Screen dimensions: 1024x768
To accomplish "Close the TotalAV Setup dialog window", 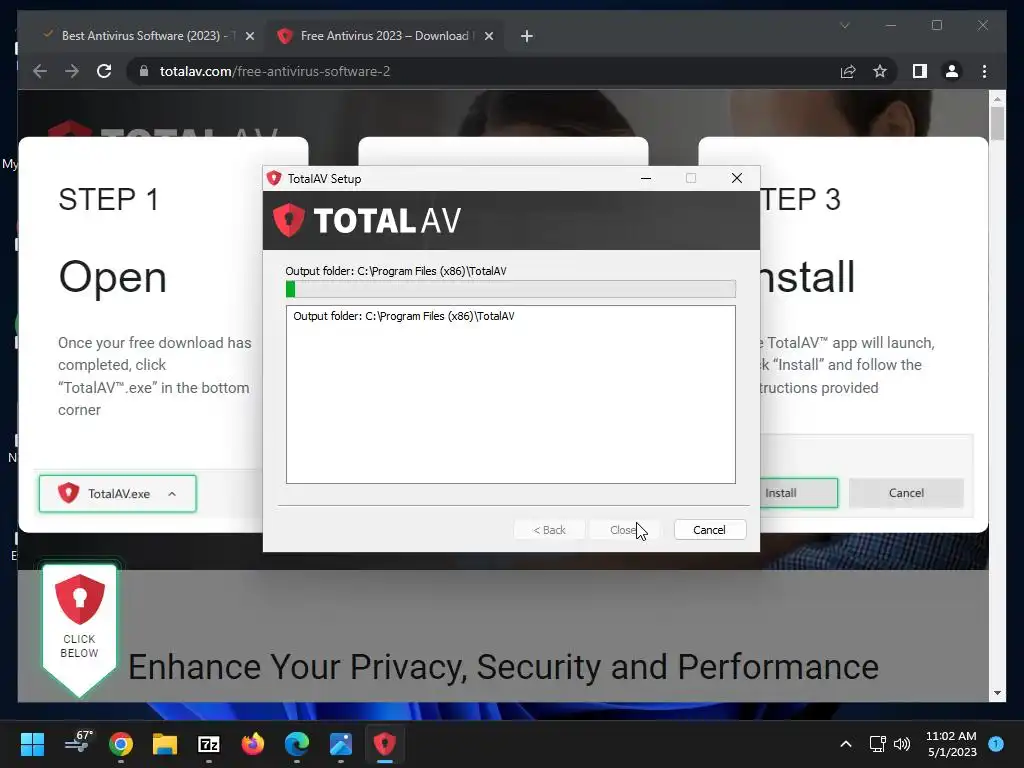I will tap(737, 178).
